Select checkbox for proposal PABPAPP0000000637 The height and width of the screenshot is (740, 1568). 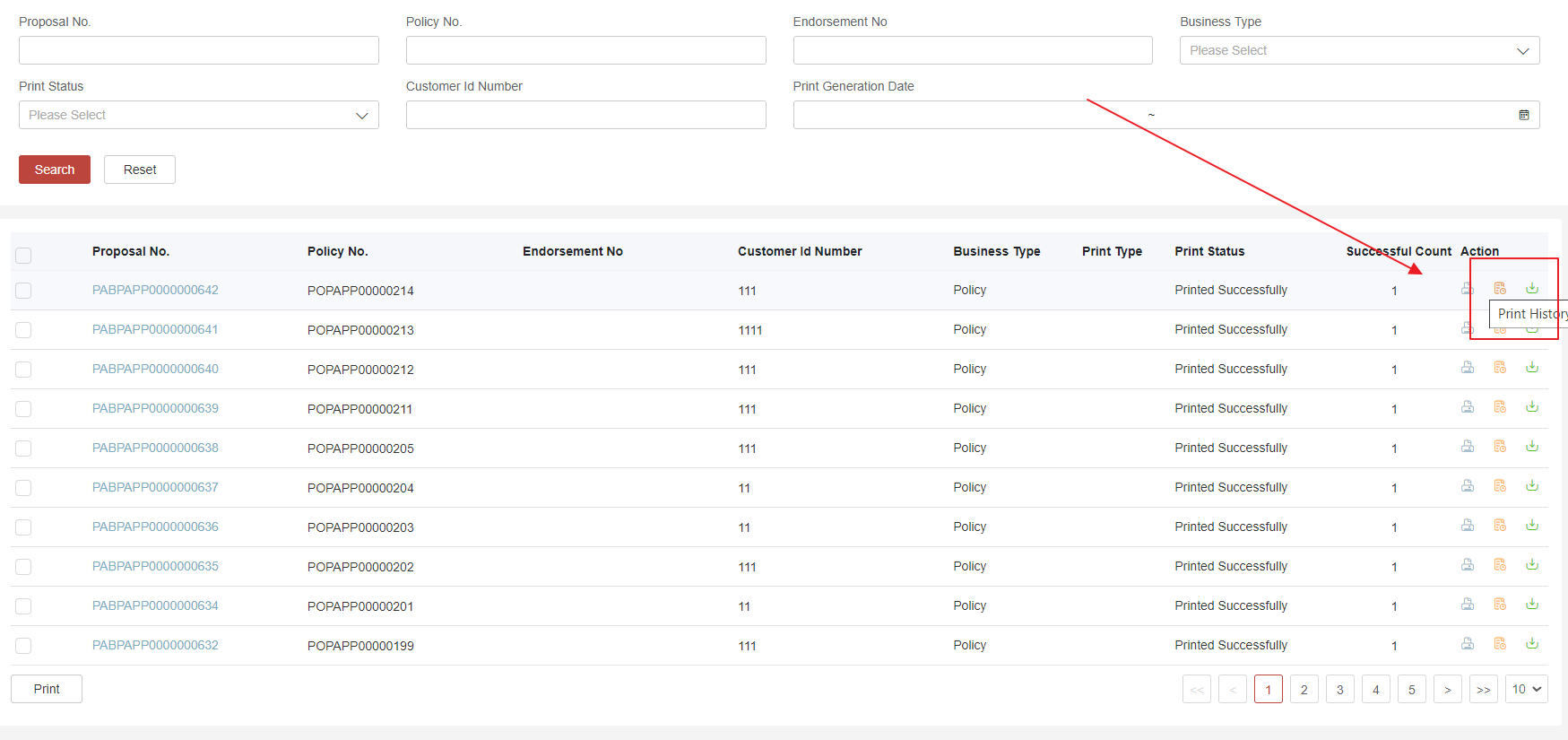23,488
